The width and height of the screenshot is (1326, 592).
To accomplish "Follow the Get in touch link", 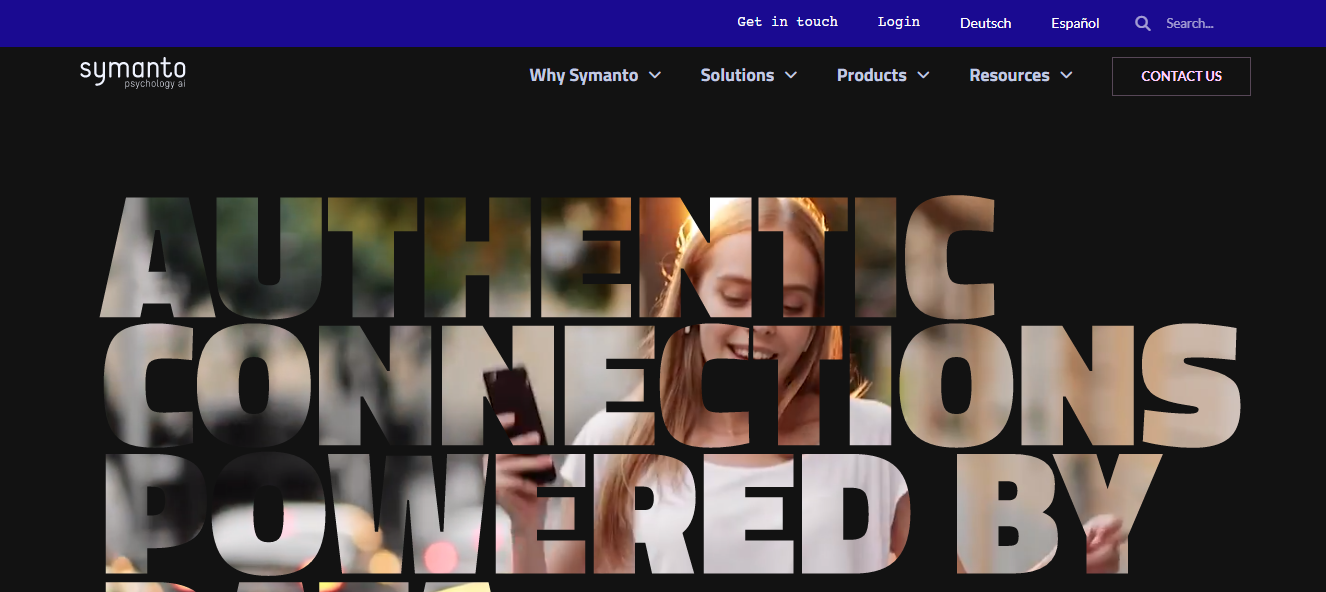I will point(787,22).
